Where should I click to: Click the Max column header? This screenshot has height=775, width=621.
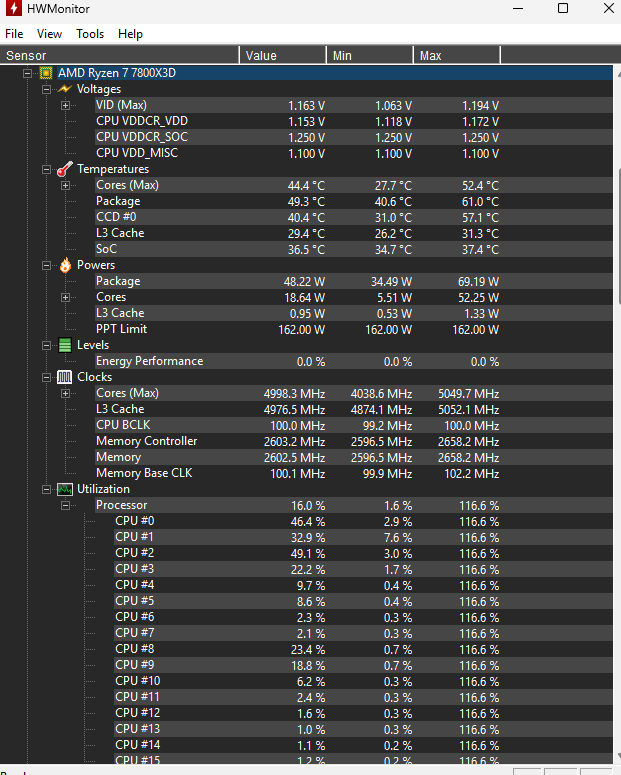tap(457, 55)
